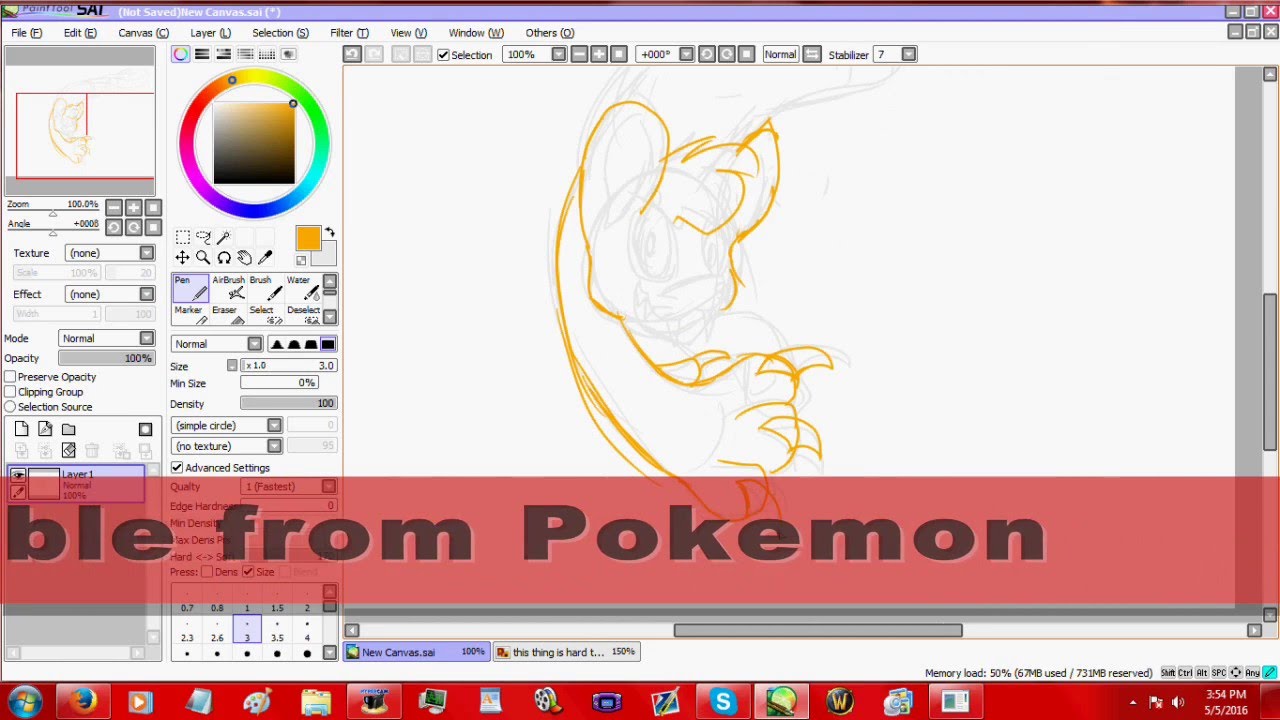
Task: Show the RGB slider panel
Action: pos(202,54)
